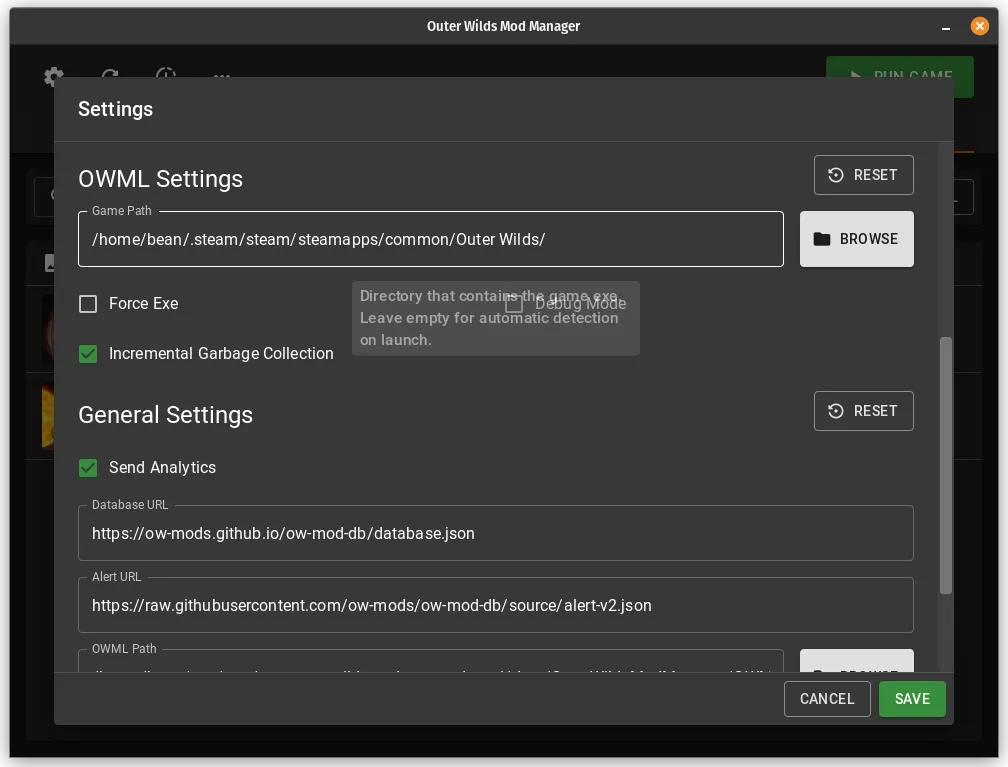Toggle the Debug Mode checkbox
Viewport: 1008px width, 767px height.
[514, 304]
